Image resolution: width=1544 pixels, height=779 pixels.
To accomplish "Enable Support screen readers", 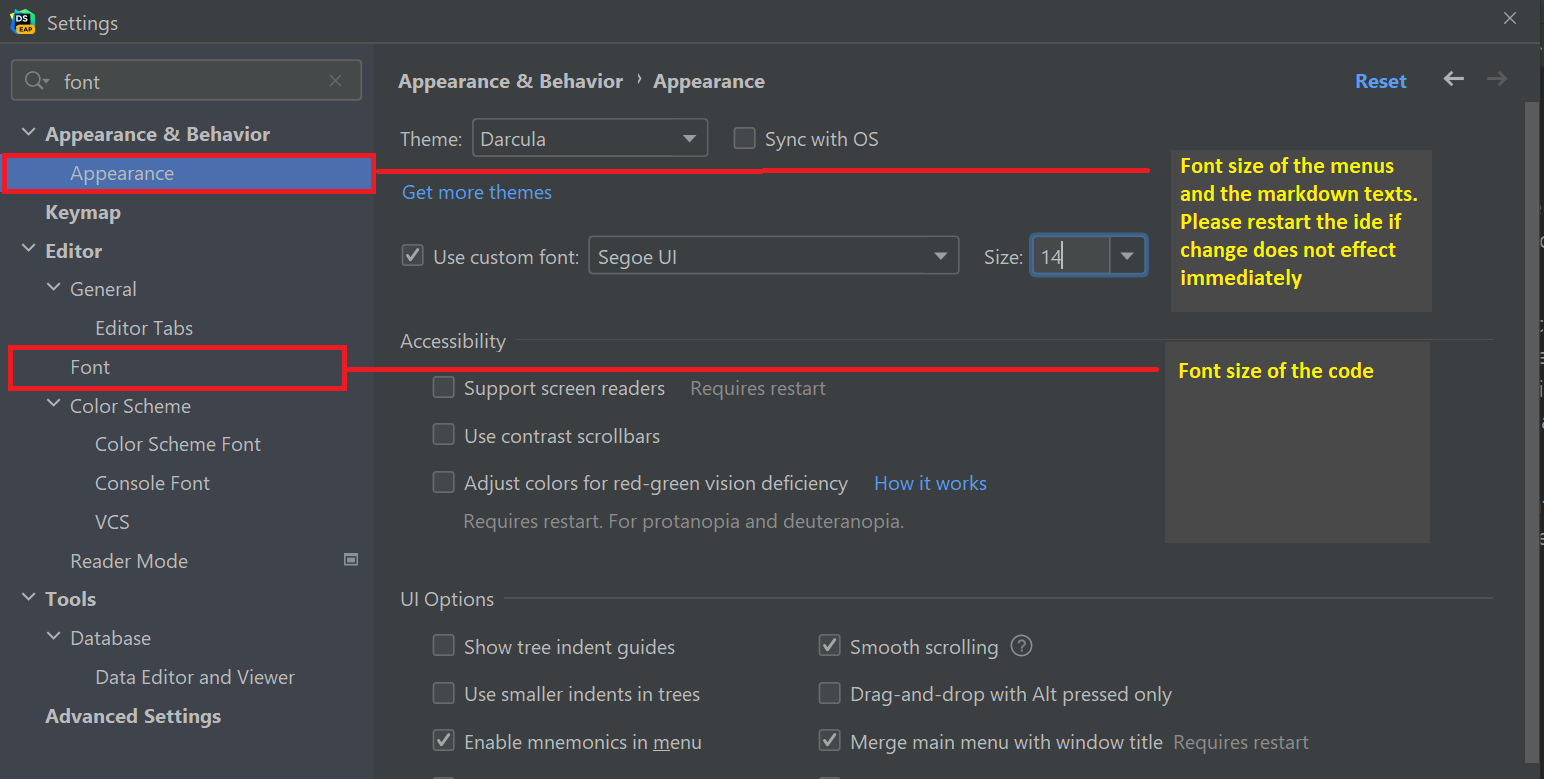I will [443, 387].
